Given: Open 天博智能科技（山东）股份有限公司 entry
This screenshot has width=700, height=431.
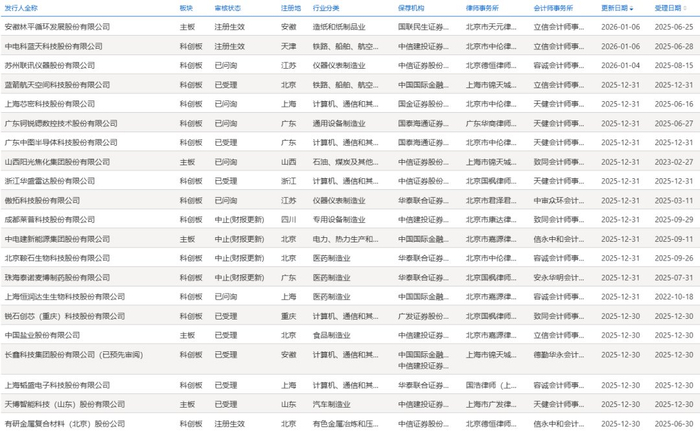Looking at the screenshot, I should tap(65, 405).
